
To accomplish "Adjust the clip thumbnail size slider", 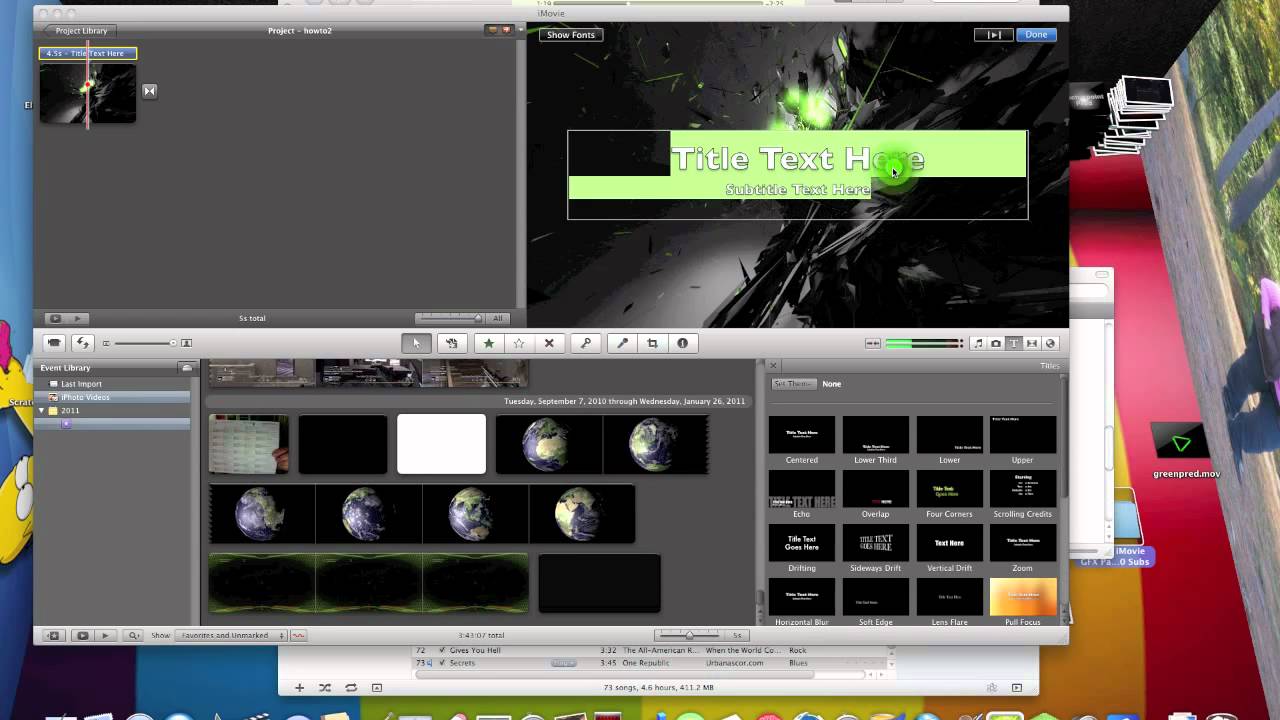I will pyautogui.click(x=144, y=343).
